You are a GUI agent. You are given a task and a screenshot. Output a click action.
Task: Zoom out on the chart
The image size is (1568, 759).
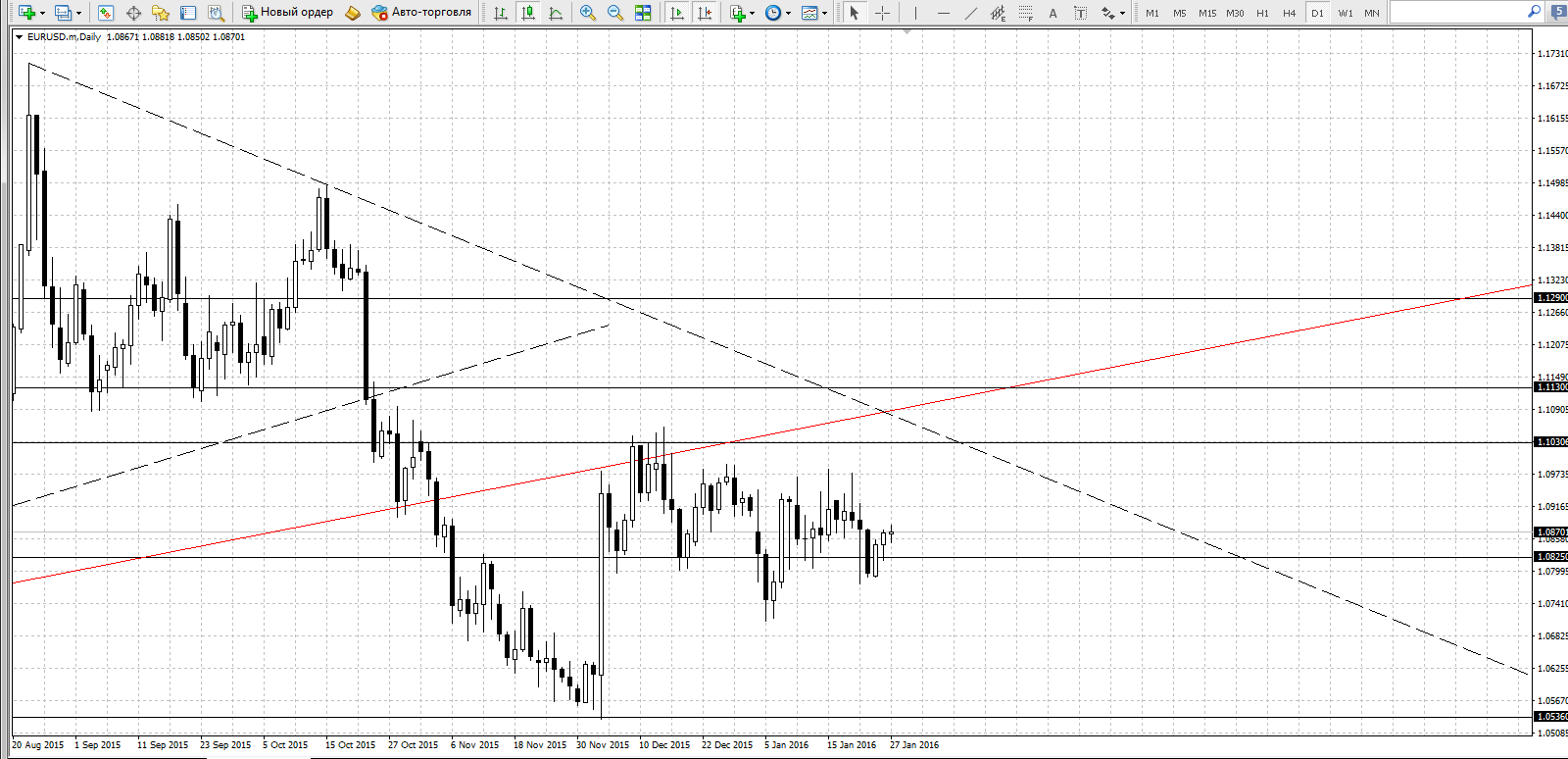615,13
